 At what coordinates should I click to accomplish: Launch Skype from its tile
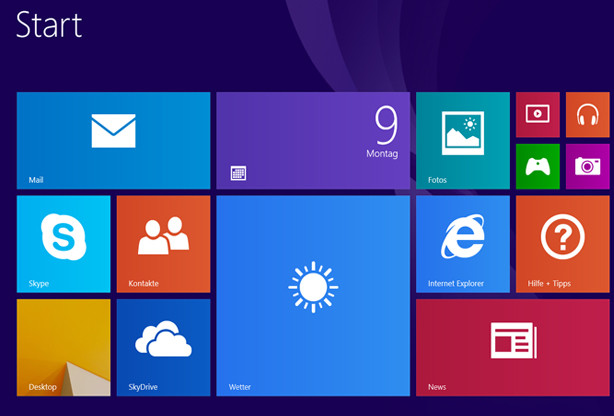point(63,244)
